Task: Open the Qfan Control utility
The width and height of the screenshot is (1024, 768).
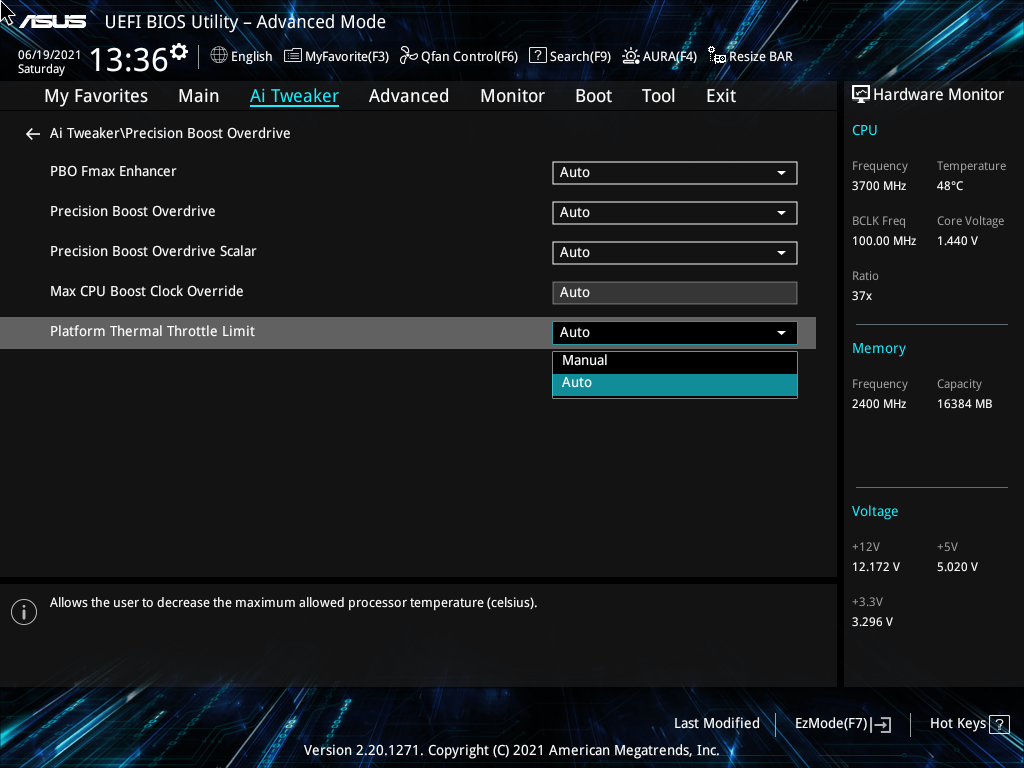Action: [x=458, y=56]
